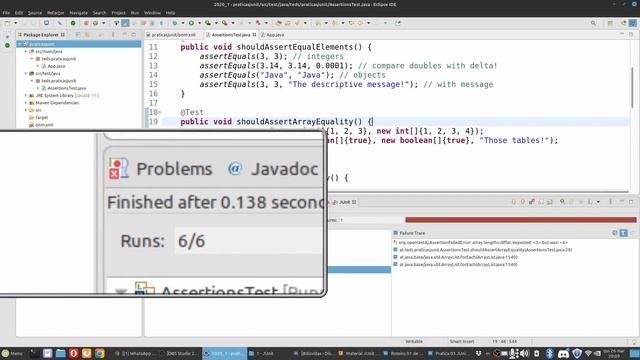This screenshot has height=360, width=640.
Task: Collapse the src/test/java folder
Action: point(26,73)
